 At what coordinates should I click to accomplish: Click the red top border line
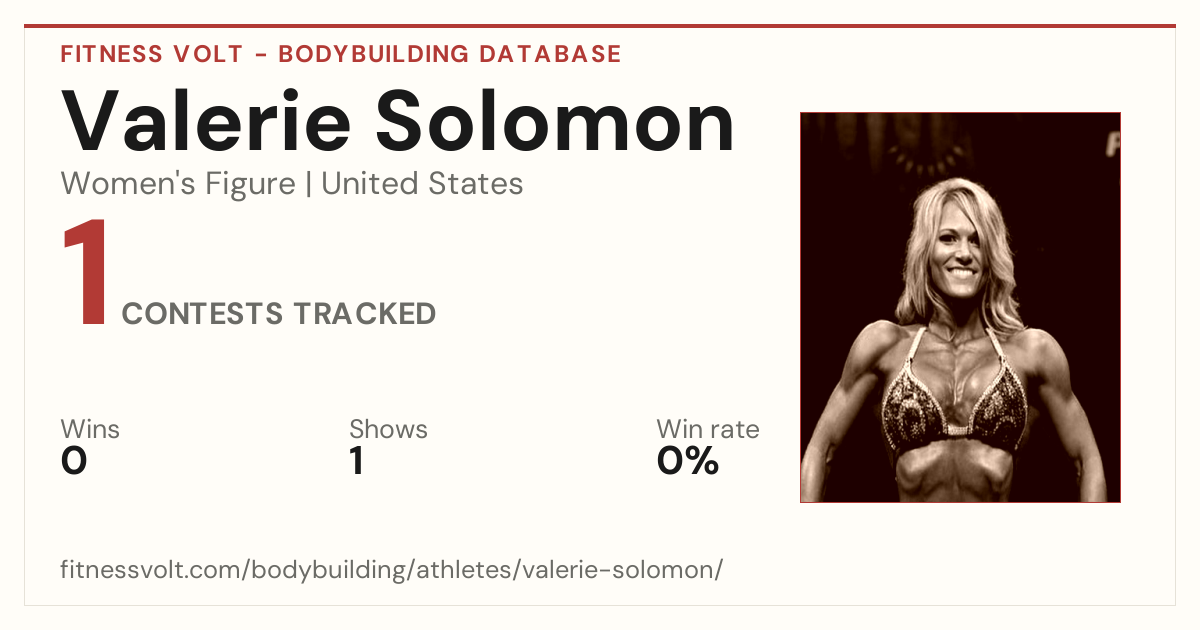point(600,26)
